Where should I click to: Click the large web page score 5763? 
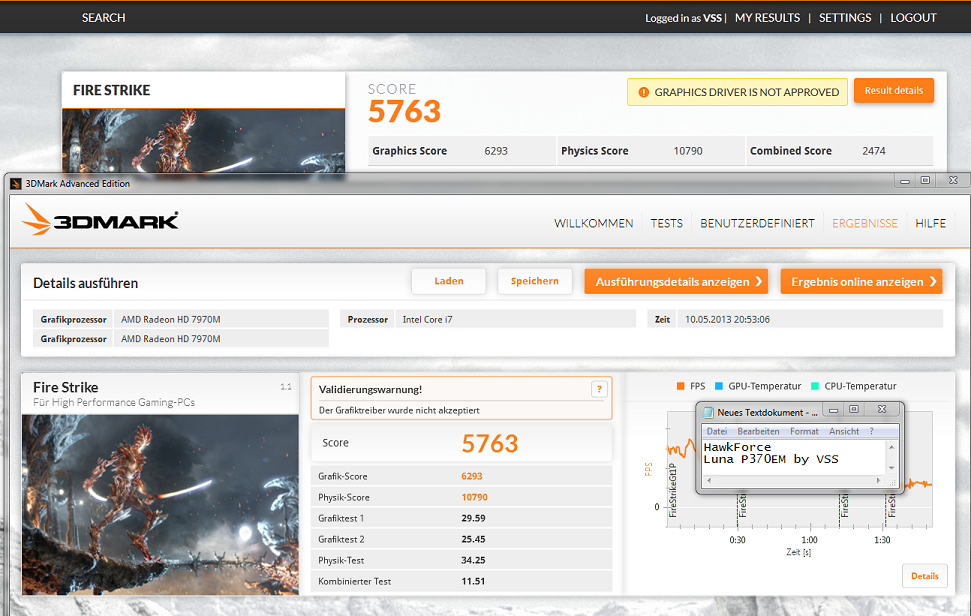coord(404,111)
